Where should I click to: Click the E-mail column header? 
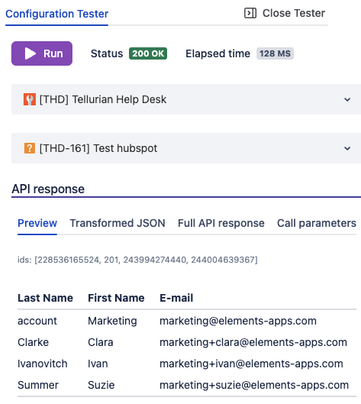click(176, 298)
